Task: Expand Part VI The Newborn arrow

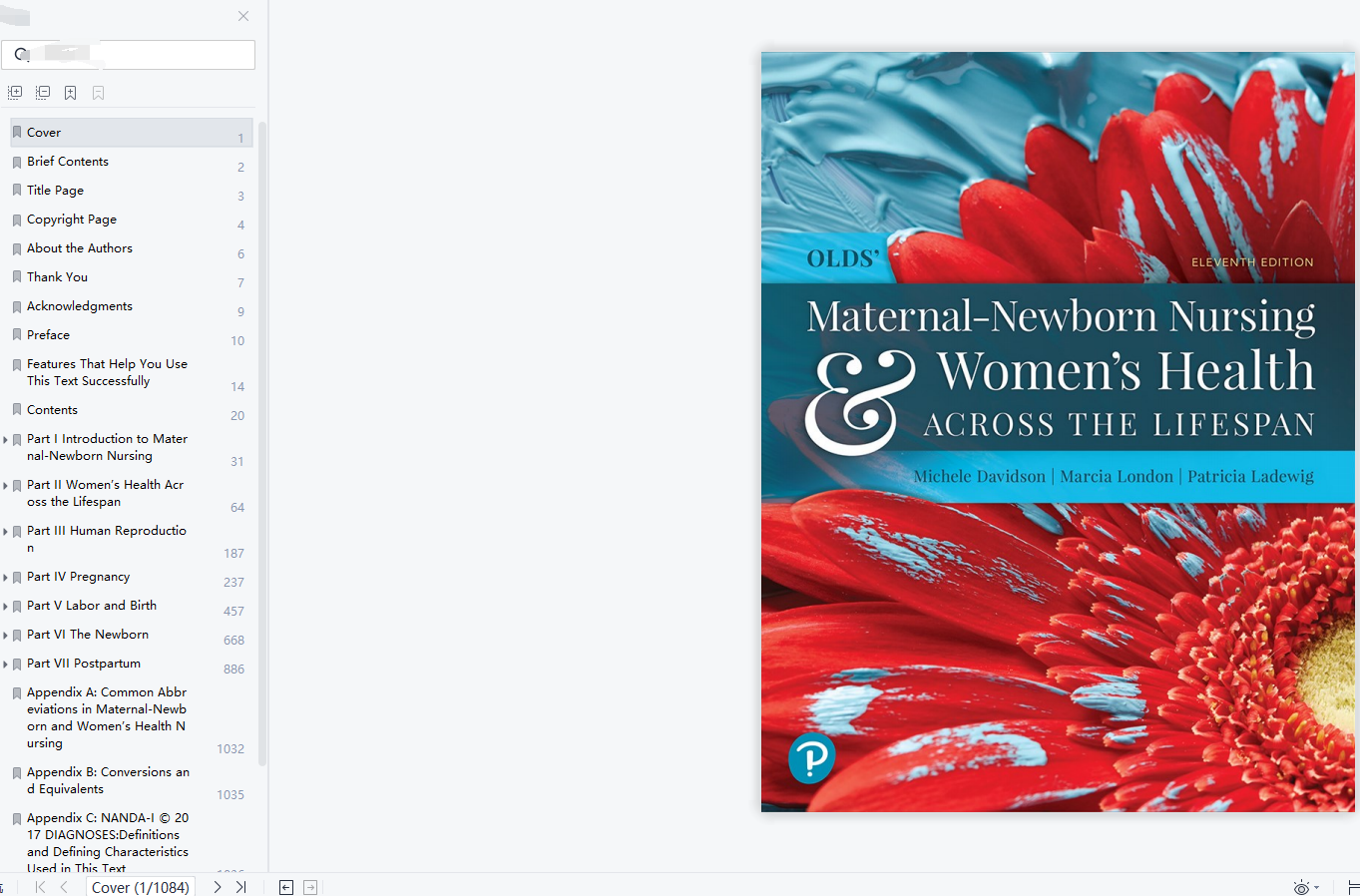Action: (x=6, y=636)
